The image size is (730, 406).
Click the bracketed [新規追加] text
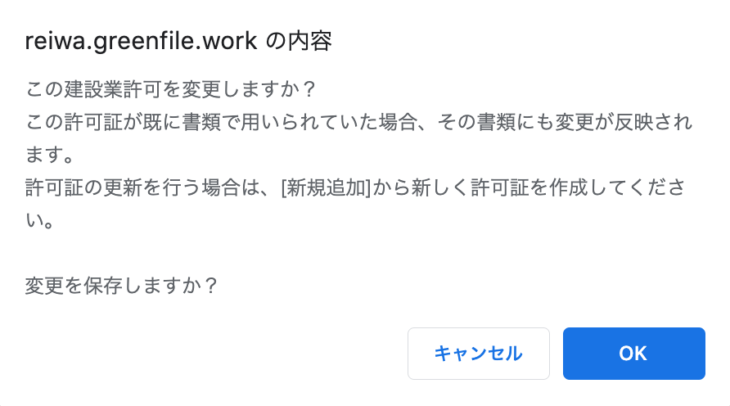pyautogui.click(x=326, y=188)
